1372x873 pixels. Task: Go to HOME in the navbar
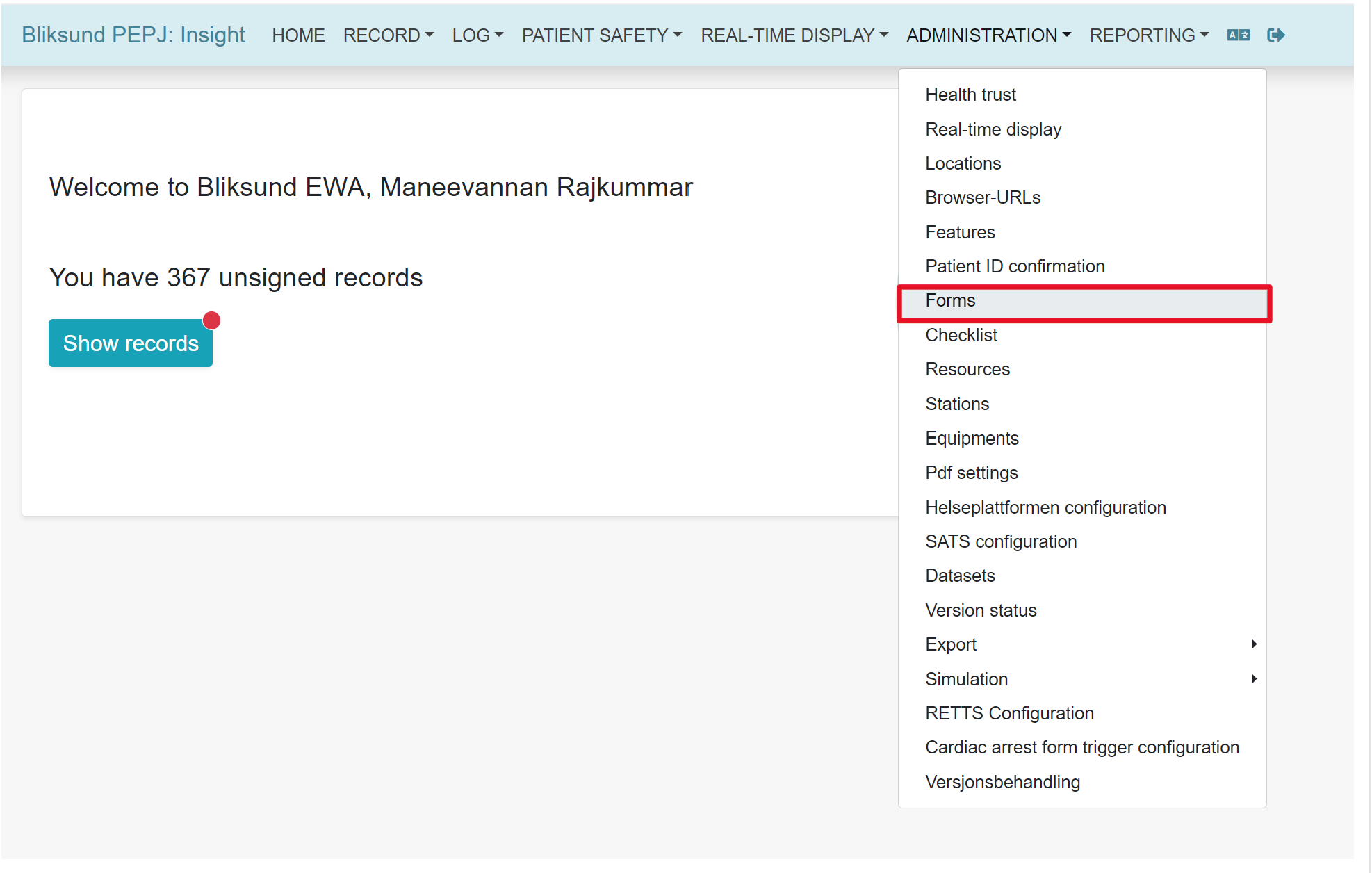298,35
